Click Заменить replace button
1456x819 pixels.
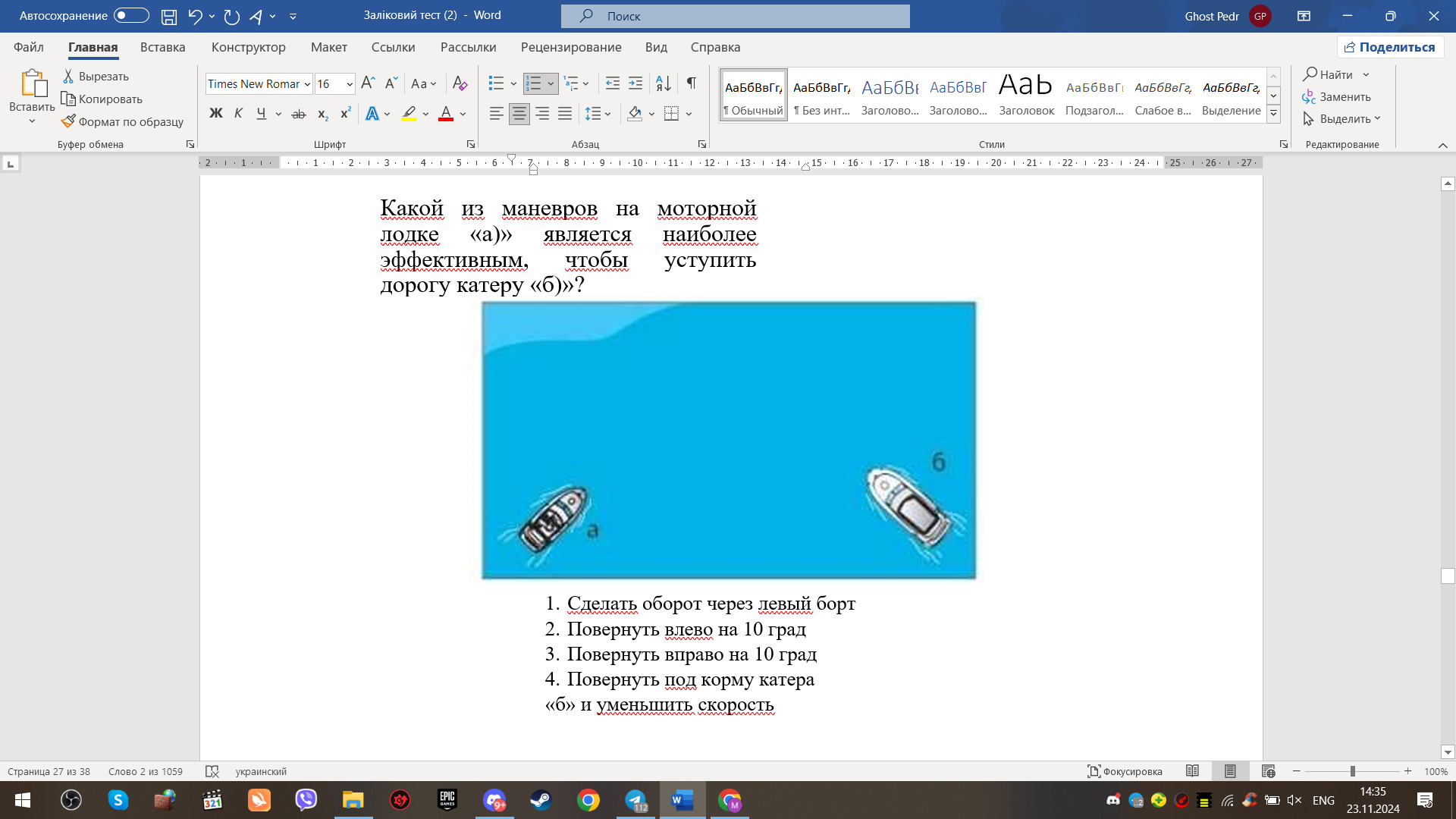tap(1336, 97)
